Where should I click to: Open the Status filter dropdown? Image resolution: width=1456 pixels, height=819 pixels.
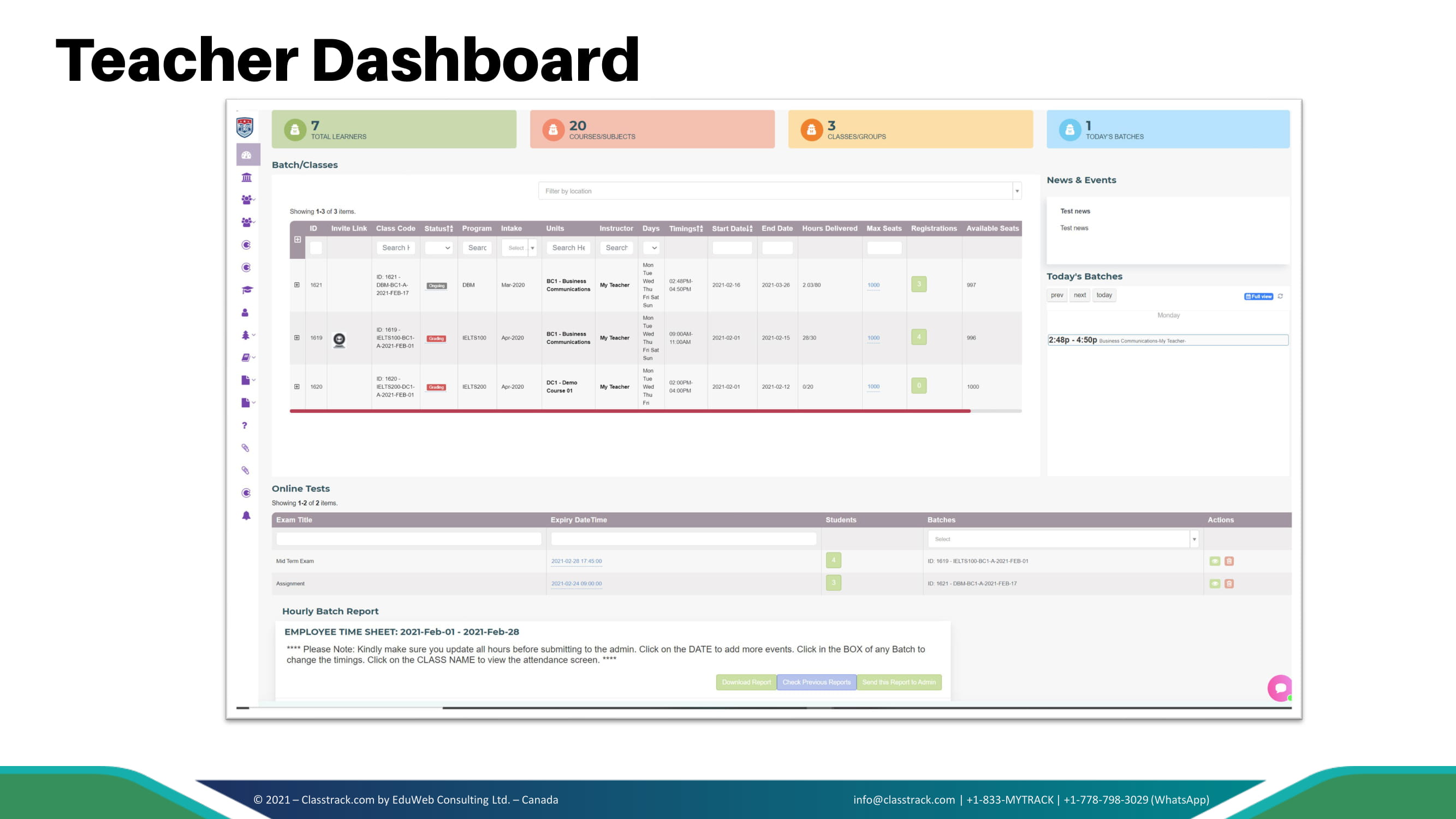click(x=438, y=247)
